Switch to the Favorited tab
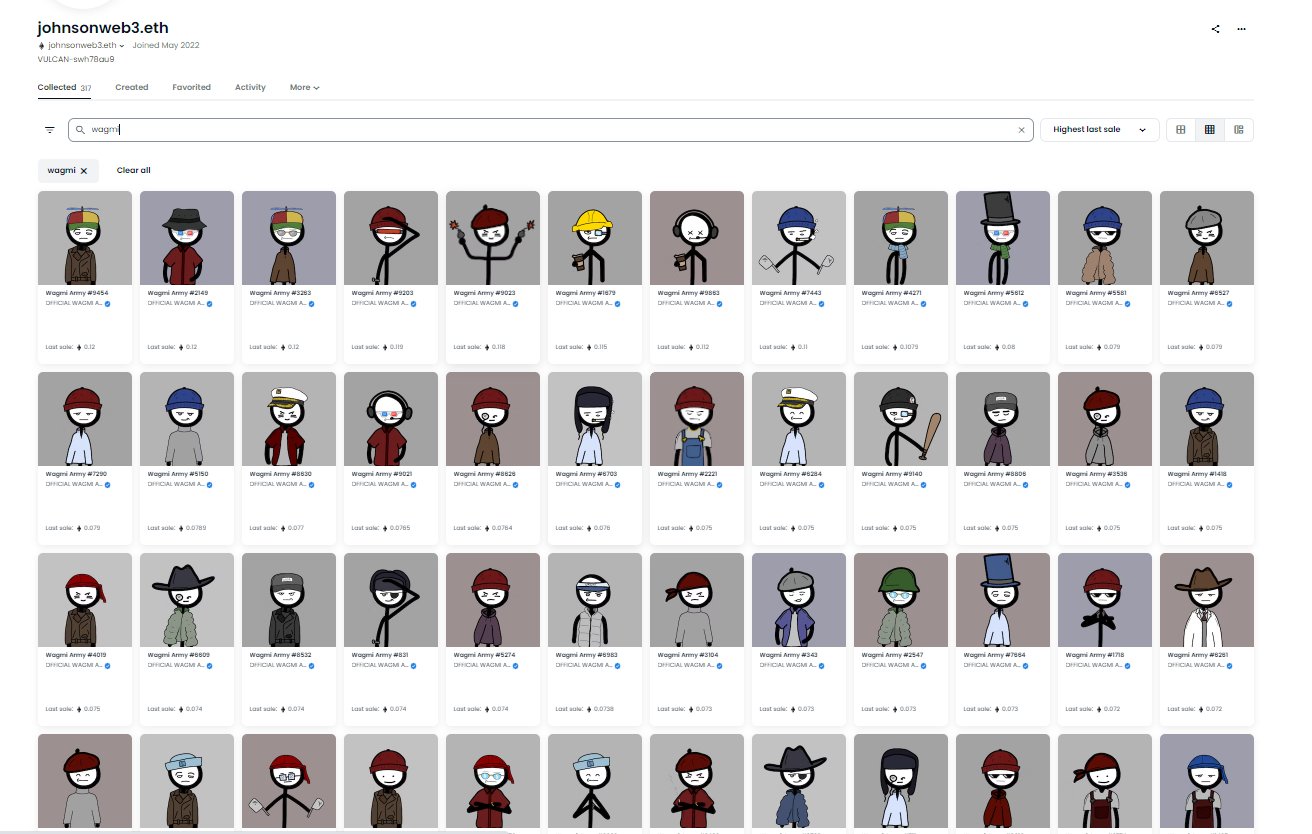This screenshot has width=1312, height=834. point(191,88)
